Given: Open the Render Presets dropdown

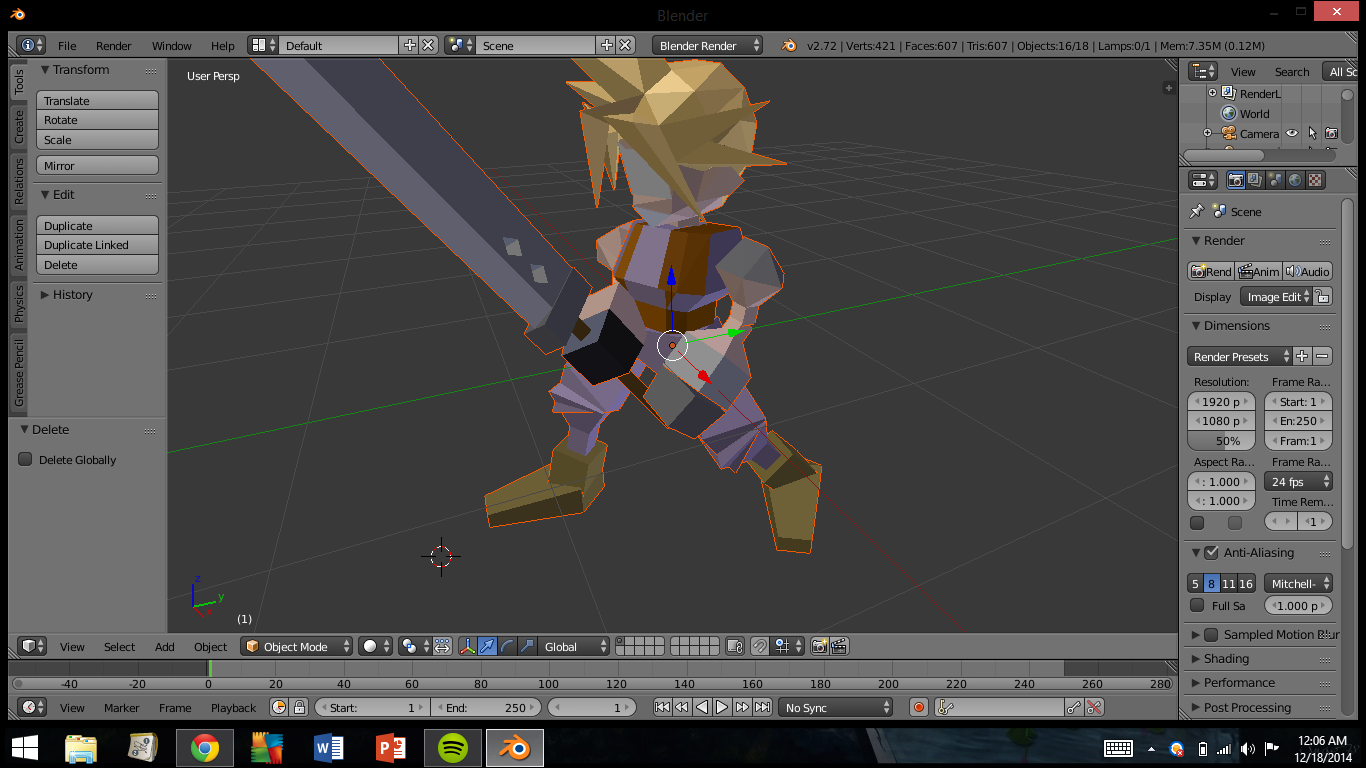Looking at the screenshot, I should tap(1240, 357).
